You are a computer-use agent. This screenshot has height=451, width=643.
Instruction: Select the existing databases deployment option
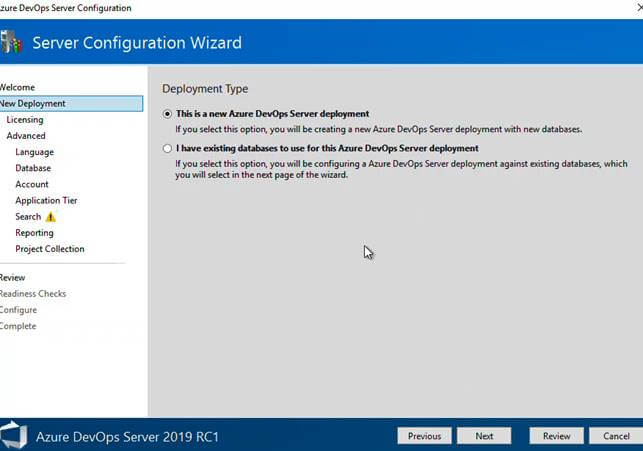coord(167,148)
